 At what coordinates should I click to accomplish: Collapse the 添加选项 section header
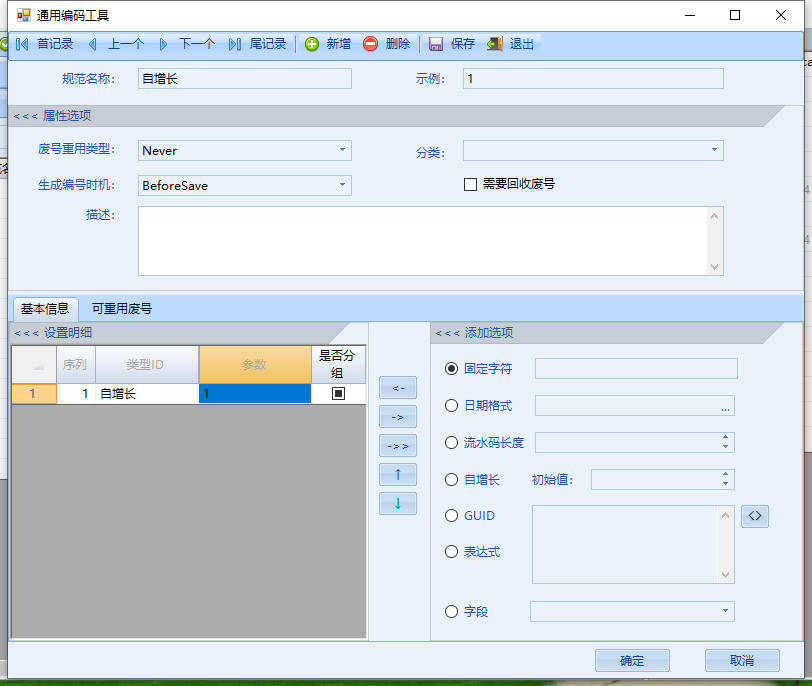point(474,333)
